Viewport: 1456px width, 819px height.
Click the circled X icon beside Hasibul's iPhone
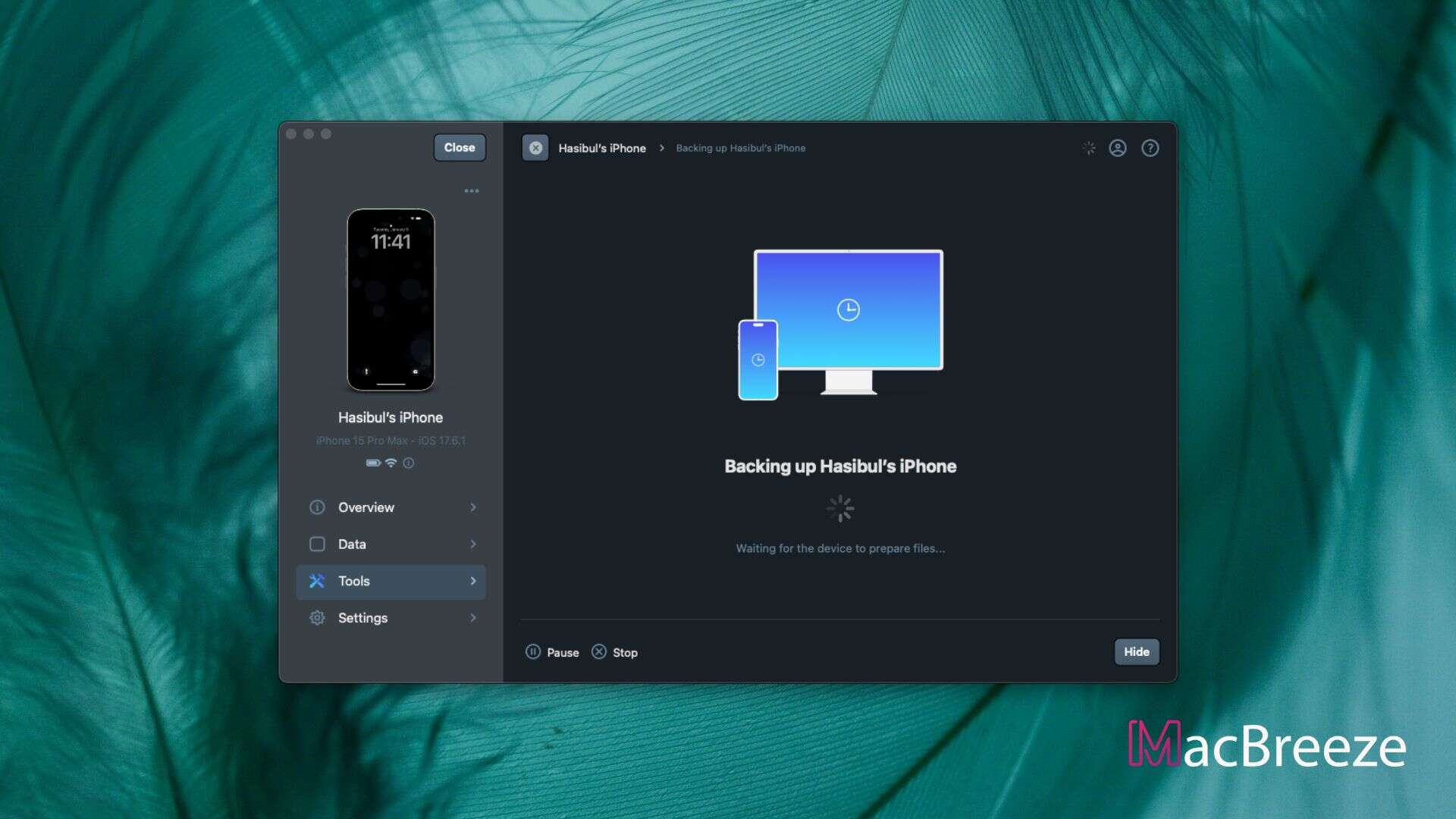(535, 148)
